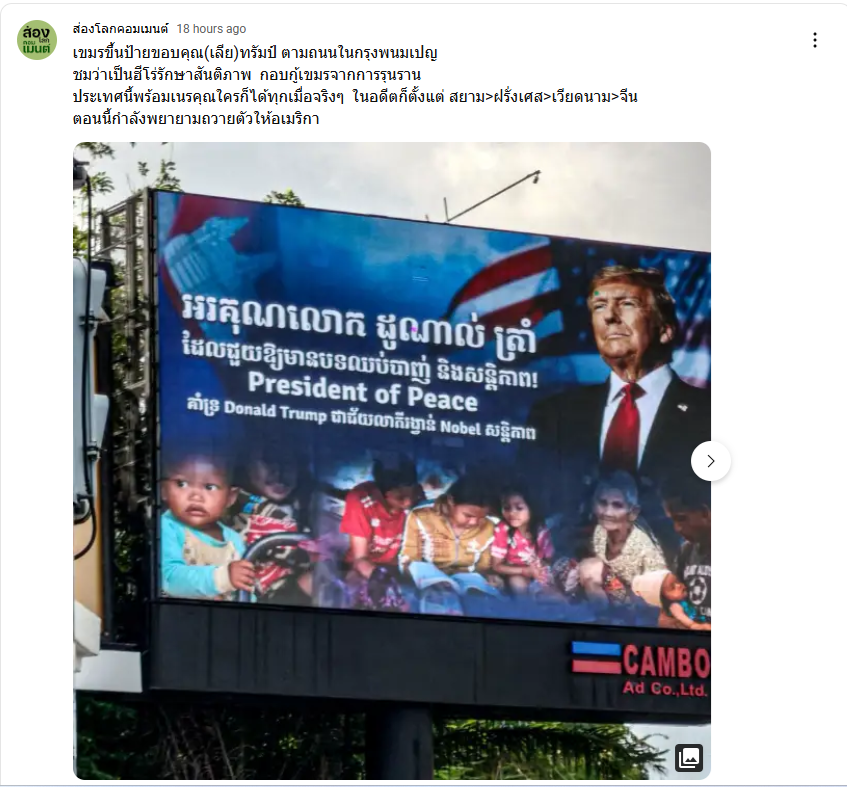Viewport: 847px width, 787px height.
Task: Show the next image with the arrow
Action: (x=710, y=461)
